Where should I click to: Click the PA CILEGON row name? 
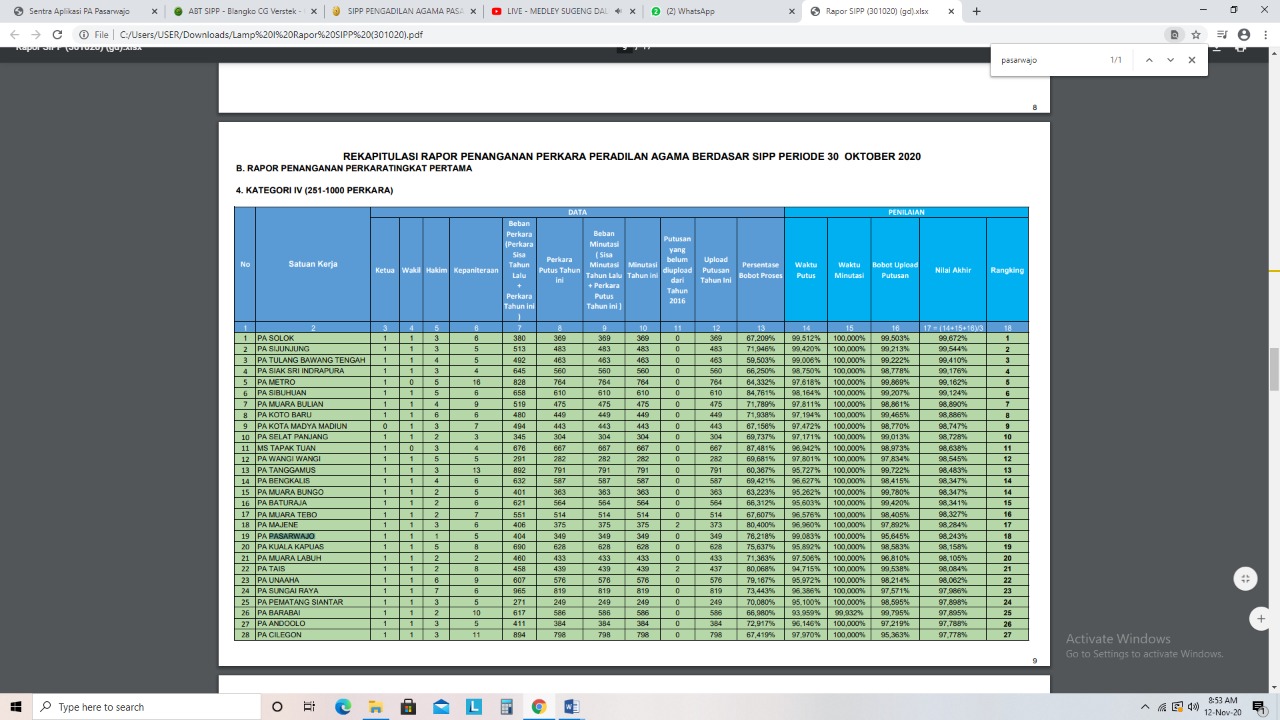[x=280, y=635]
